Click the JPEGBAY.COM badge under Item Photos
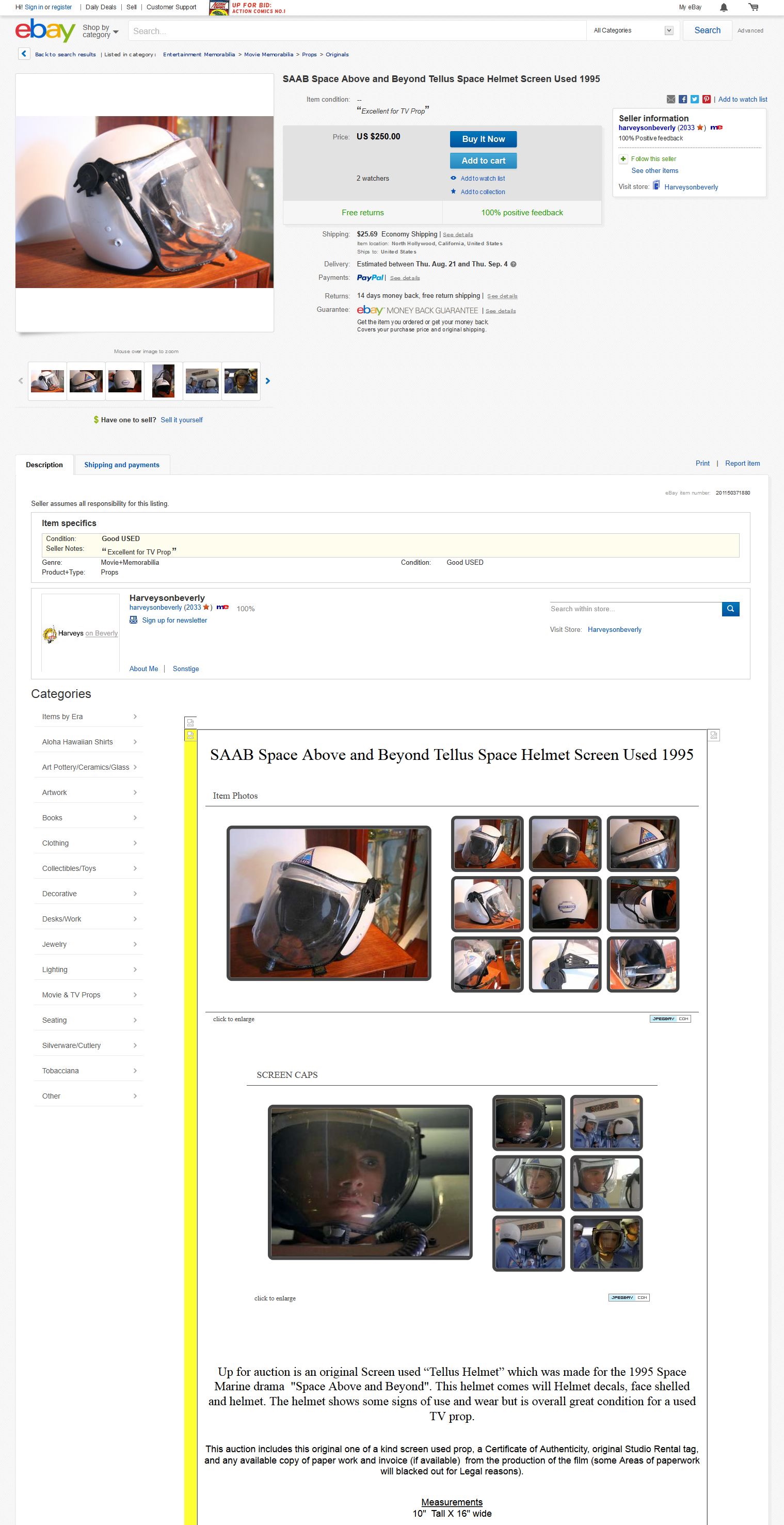Image resolution: width=784 pixels, height=1525 pixels. pos(670,1019)
